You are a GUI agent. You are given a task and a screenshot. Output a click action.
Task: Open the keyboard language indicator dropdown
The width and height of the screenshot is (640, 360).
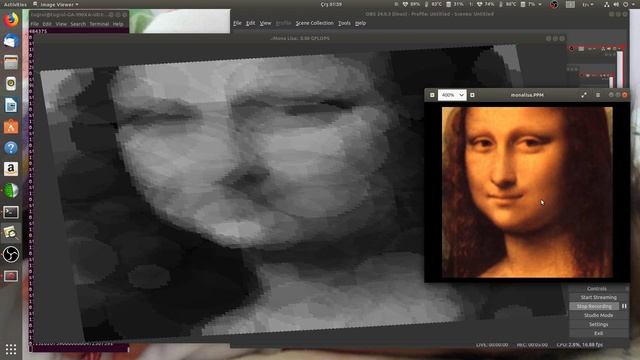[588, 4]
